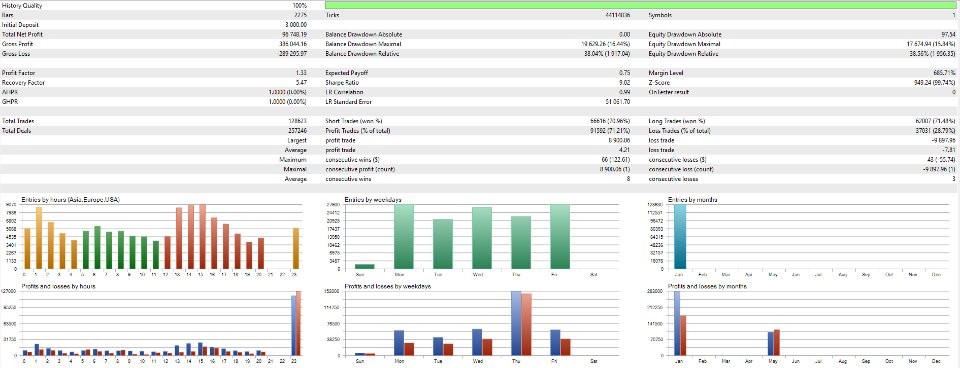Click the Symbols label
960x368 pixels.
[x=661, y=15]
